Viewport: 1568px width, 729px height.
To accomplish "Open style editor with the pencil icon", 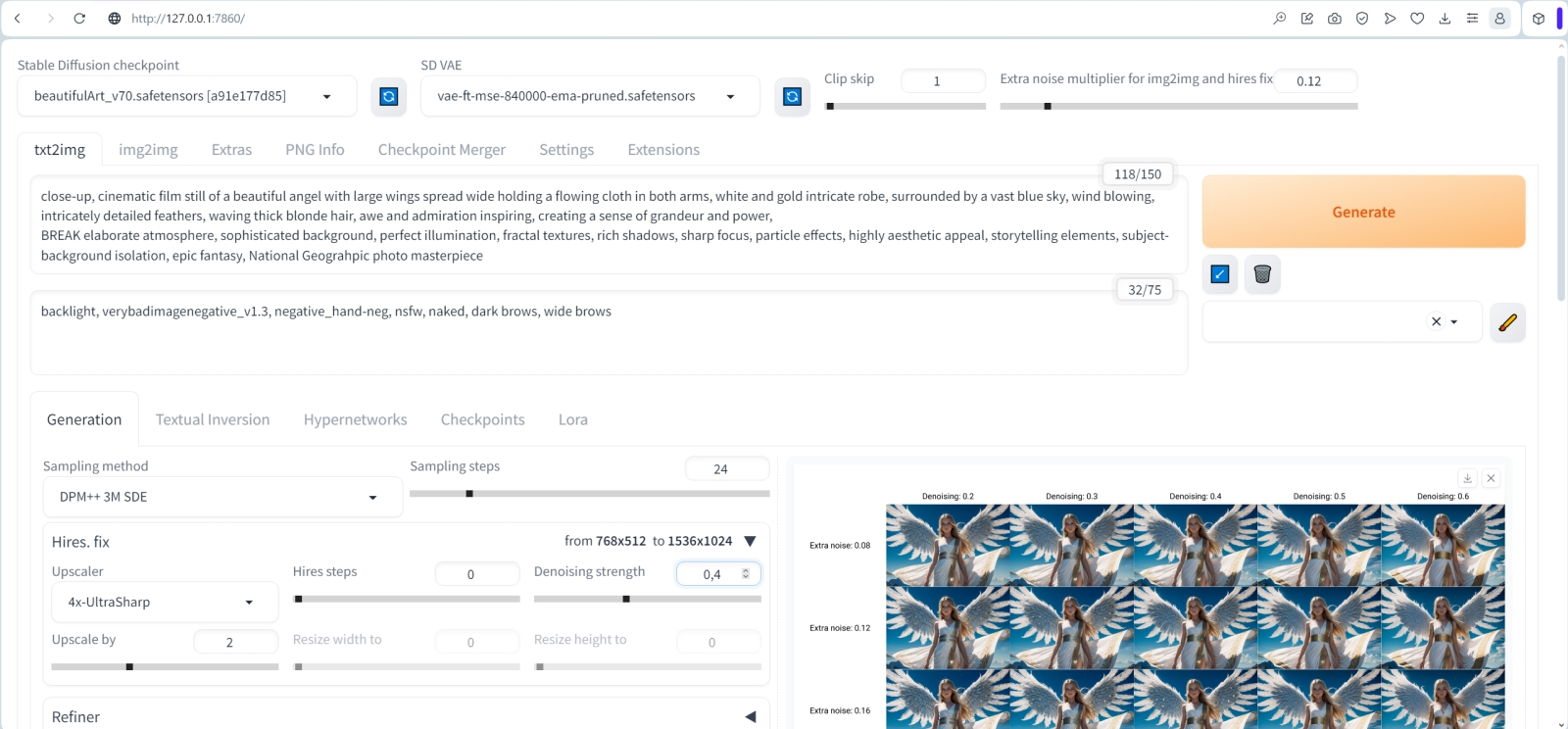I will click(1508, 321).
